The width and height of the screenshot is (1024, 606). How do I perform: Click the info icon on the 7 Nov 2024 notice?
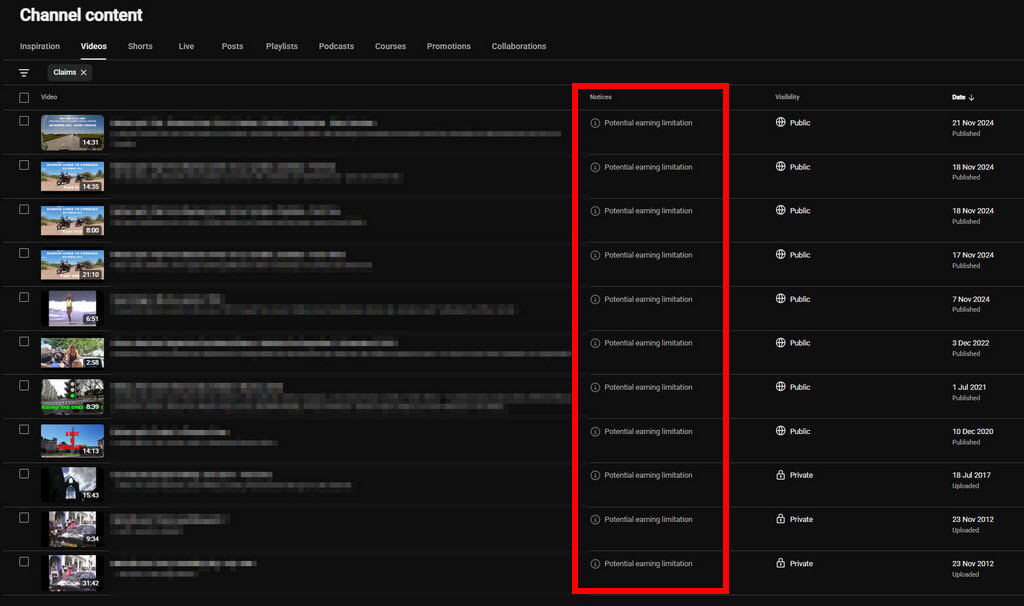point(595,299)
